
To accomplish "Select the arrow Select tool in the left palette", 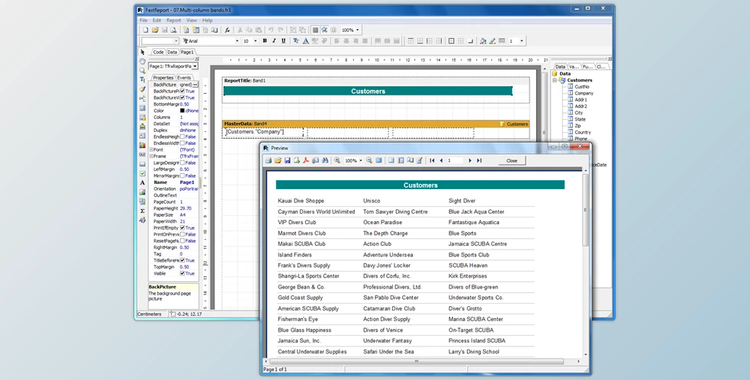I will point(142,52).
